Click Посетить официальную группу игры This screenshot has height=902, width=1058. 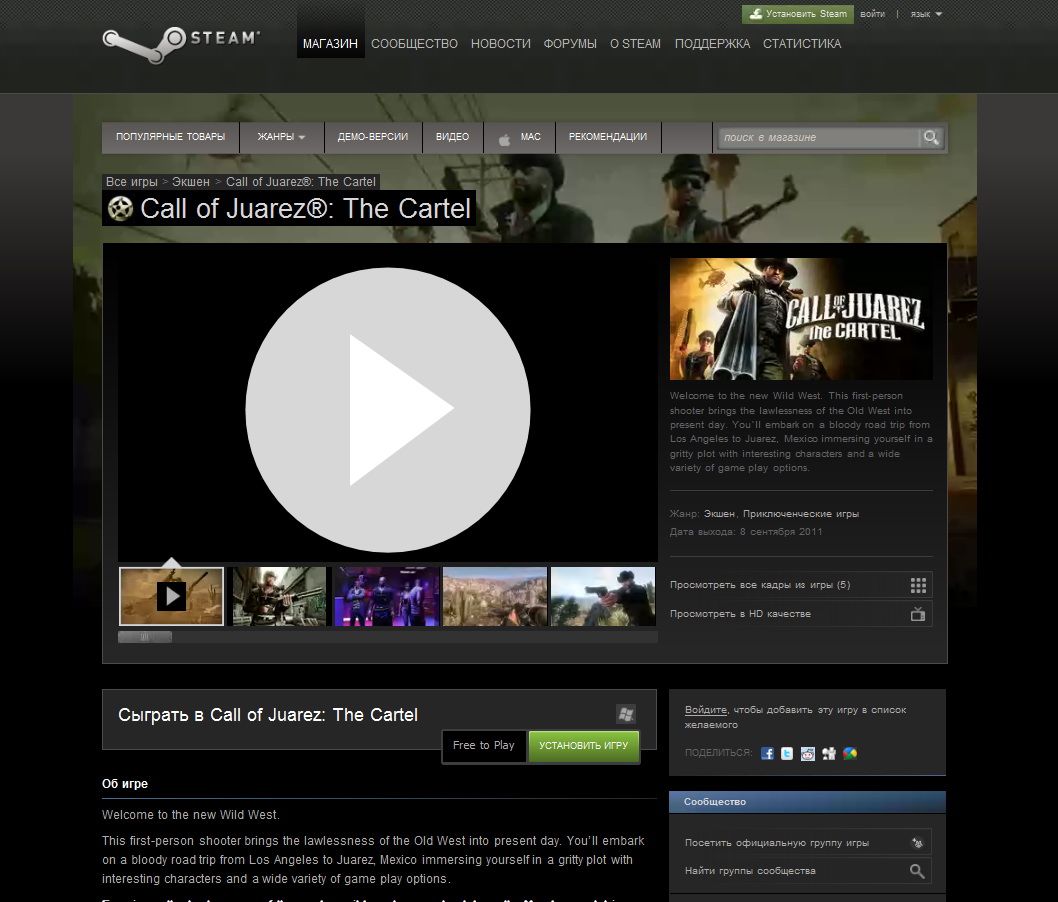pos(808,843)
